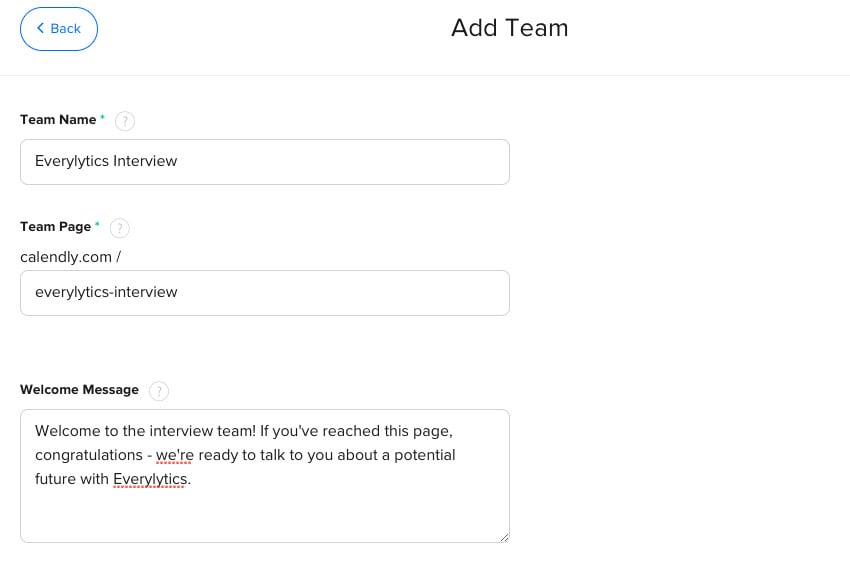
Task: Focus the Team Name input field
Action: click(x=265, y=161)
